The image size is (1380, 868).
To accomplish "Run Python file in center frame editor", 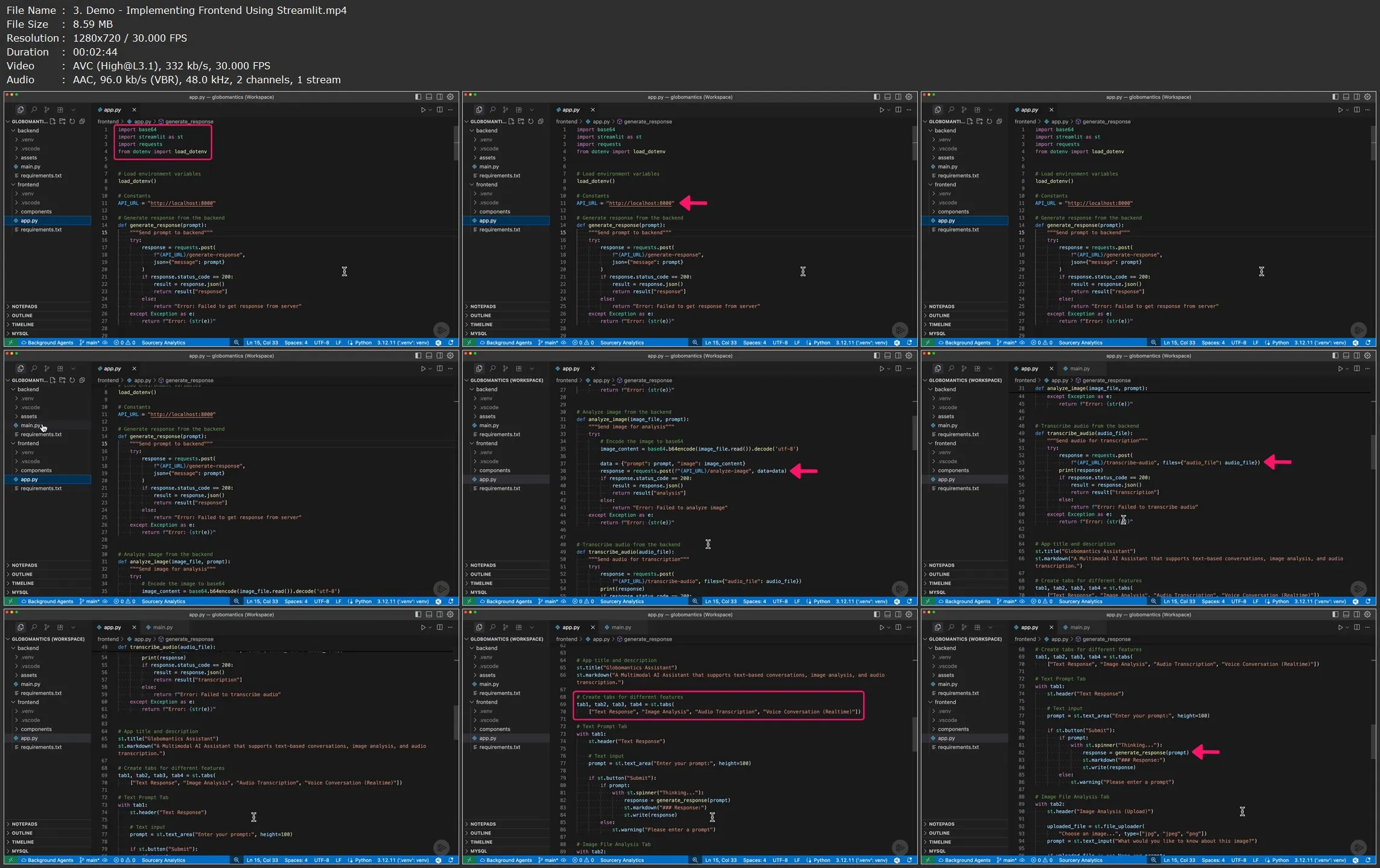I will (x=882, y=369).
